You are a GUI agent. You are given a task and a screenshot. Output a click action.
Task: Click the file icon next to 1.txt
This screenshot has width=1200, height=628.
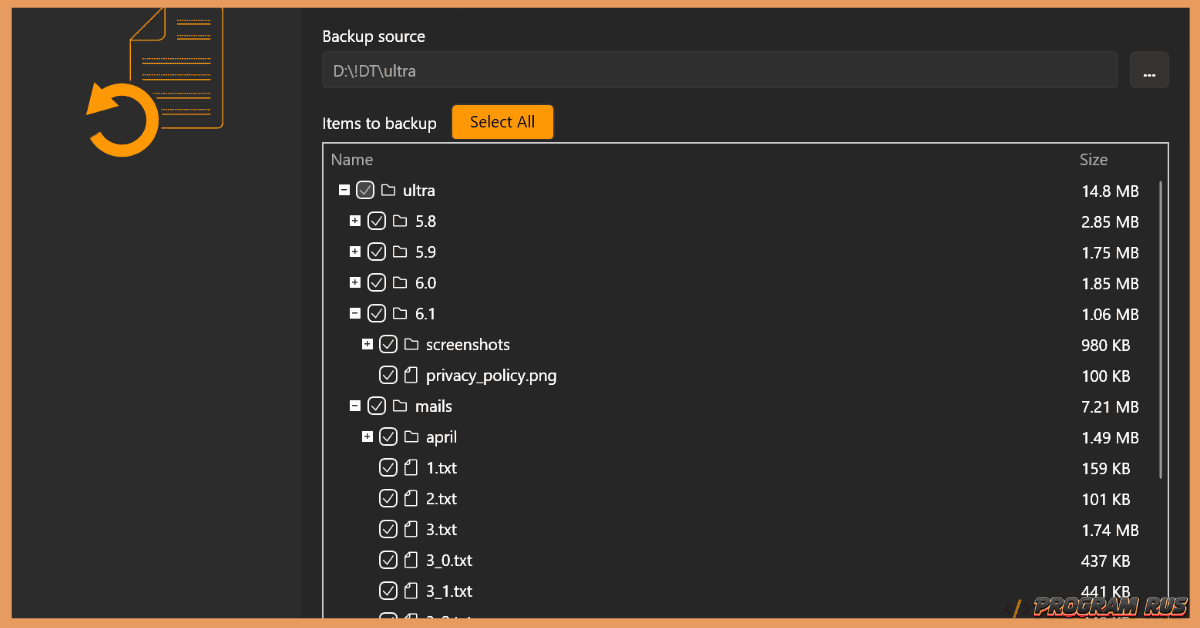pyautogui.click(x=410, y=467)
